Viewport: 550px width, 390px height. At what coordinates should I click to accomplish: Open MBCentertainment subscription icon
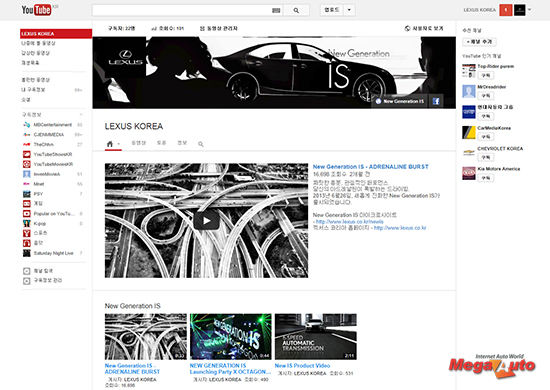[x=27, y=125]
